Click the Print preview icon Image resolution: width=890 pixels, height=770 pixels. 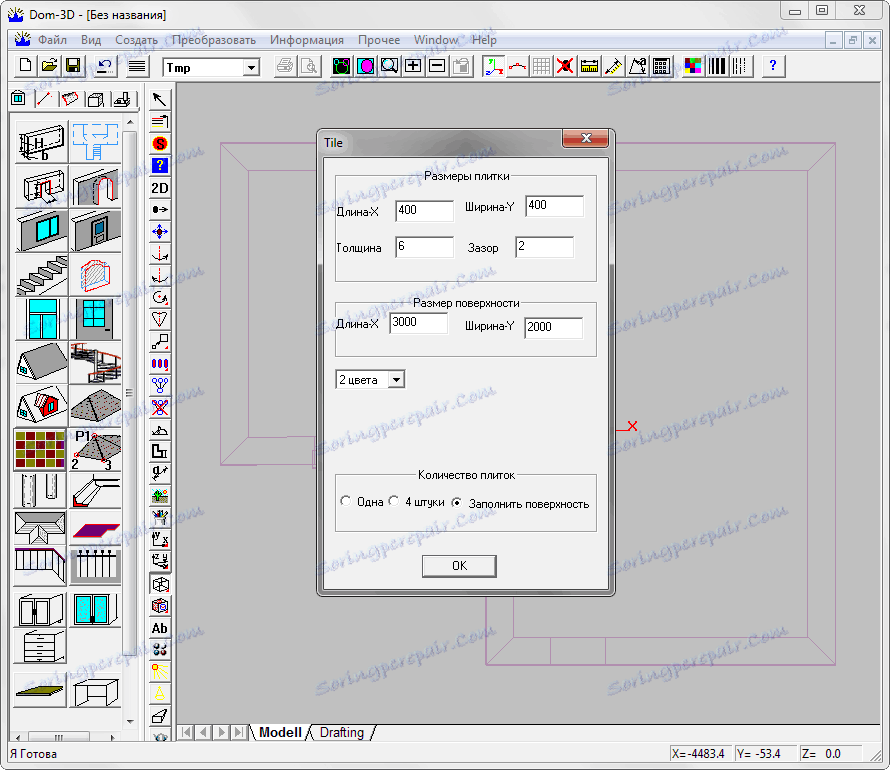tap(309, 66)
